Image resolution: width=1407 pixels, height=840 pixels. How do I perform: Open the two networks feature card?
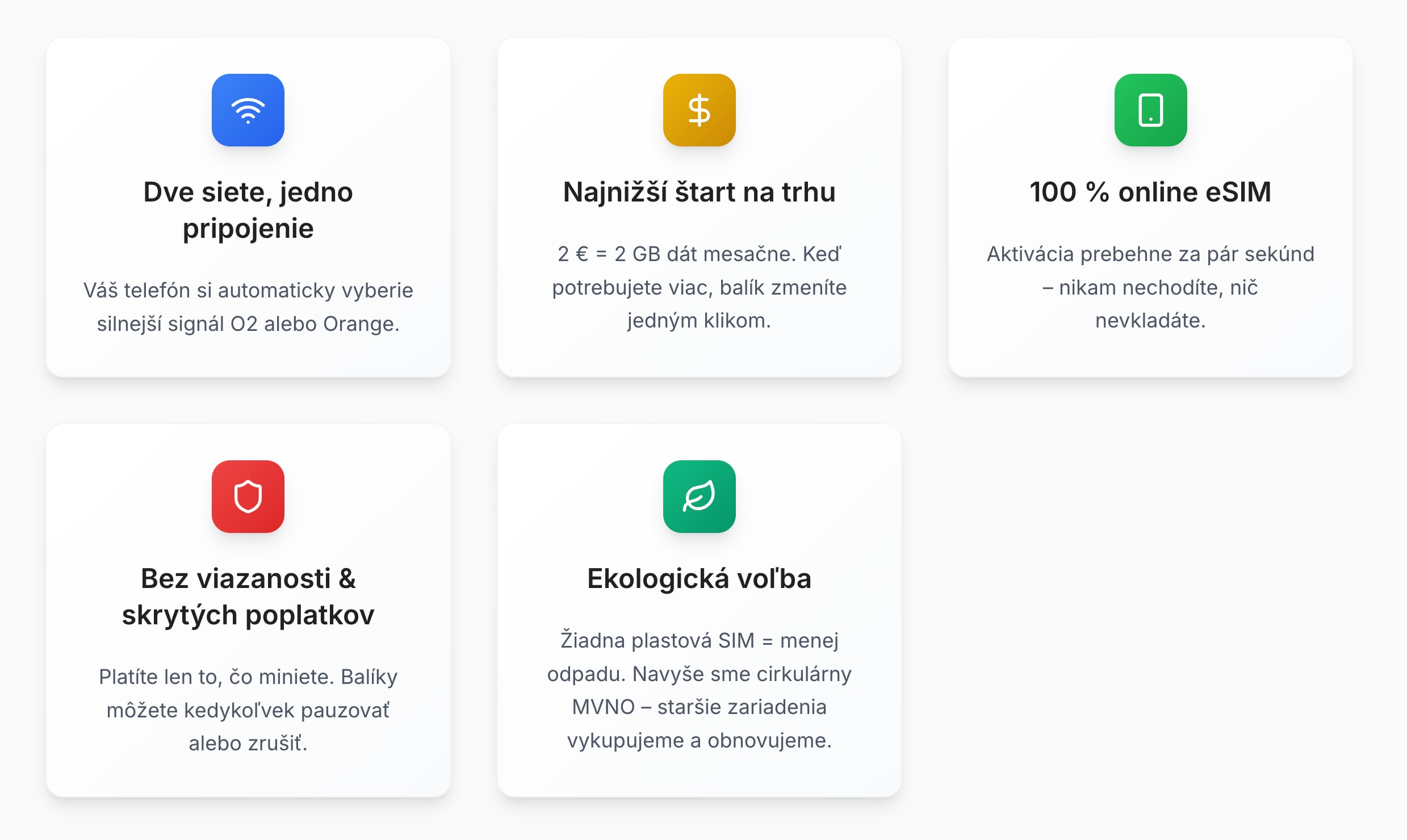(x=248, y=207)
